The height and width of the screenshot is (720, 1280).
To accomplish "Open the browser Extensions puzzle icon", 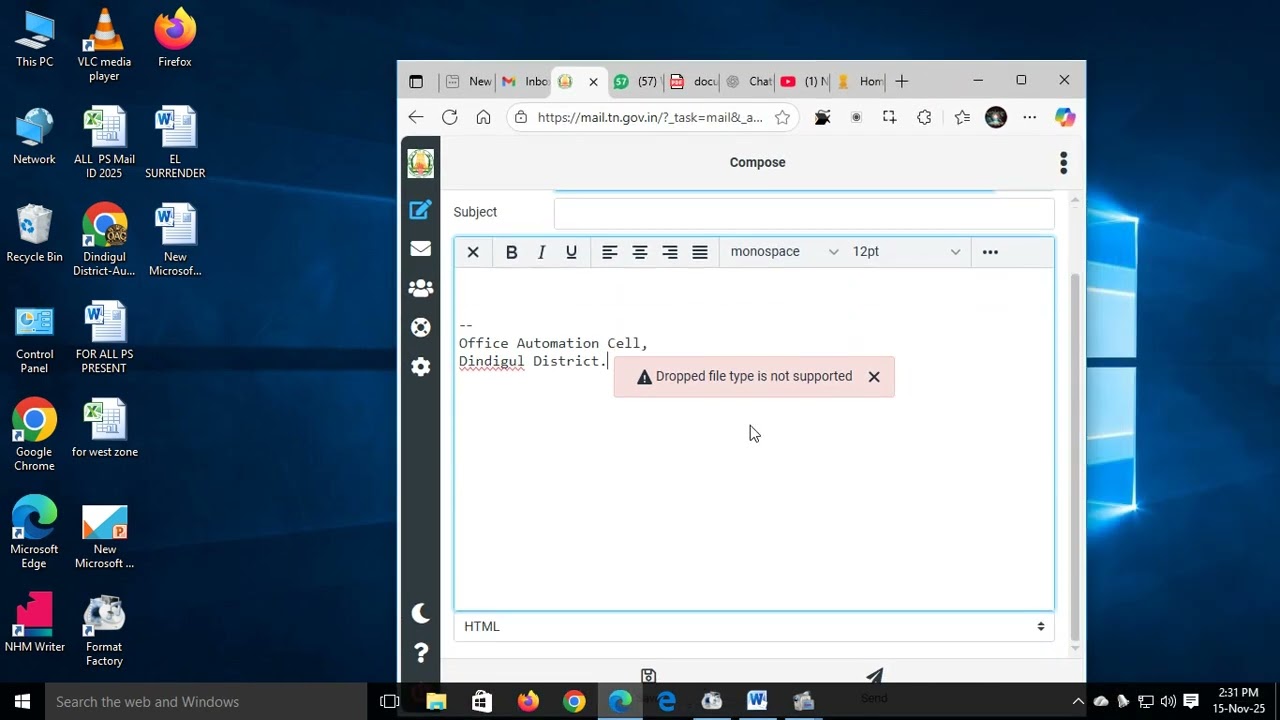I will 924,118.
